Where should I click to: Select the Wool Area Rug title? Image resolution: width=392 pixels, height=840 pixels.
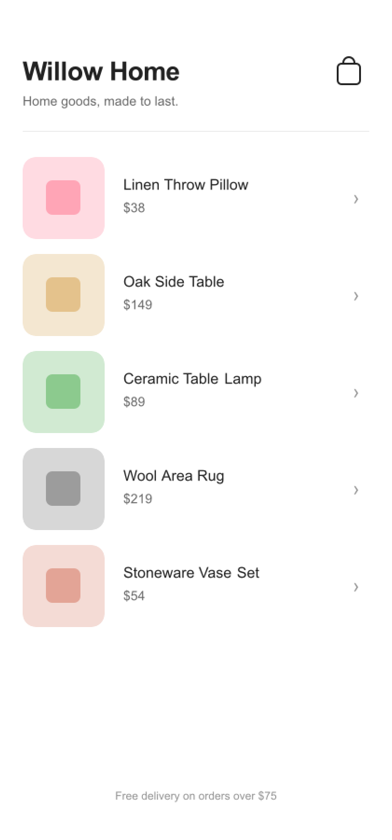(174, 476)
